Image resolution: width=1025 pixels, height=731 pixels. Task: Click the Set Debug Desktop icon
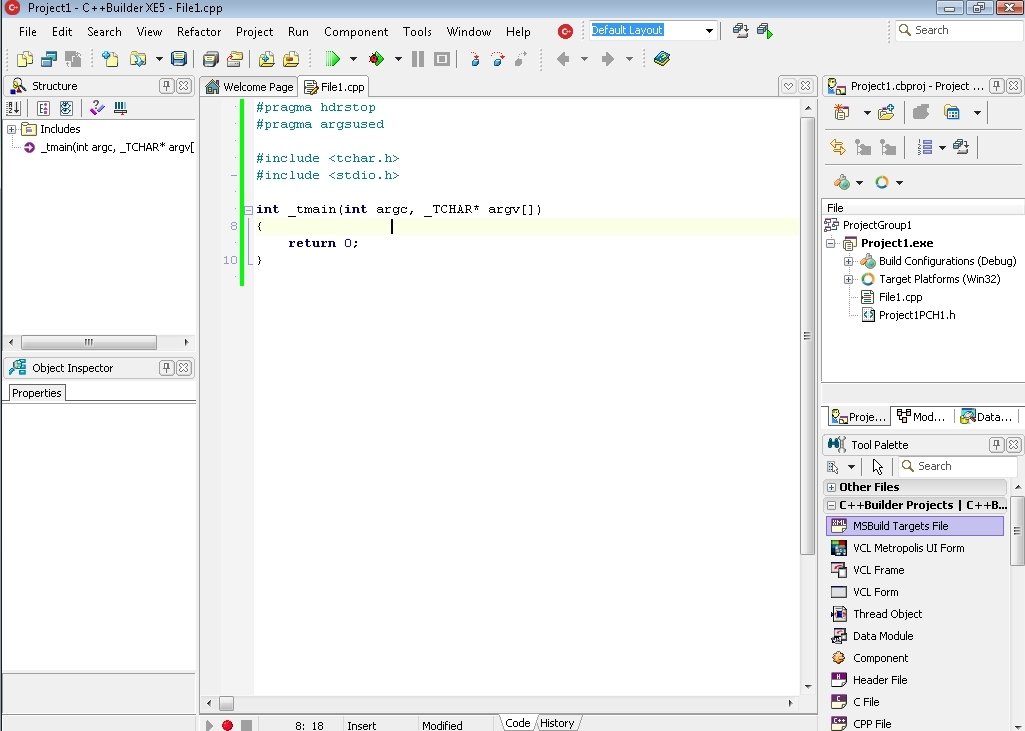tap(764, 31)
